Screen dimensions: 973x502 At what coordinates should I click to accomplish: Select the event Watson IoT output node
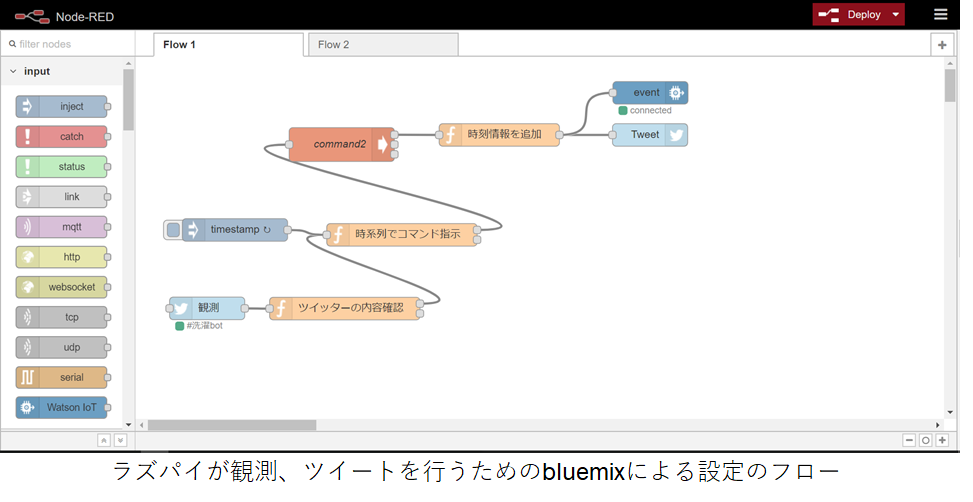650,93
